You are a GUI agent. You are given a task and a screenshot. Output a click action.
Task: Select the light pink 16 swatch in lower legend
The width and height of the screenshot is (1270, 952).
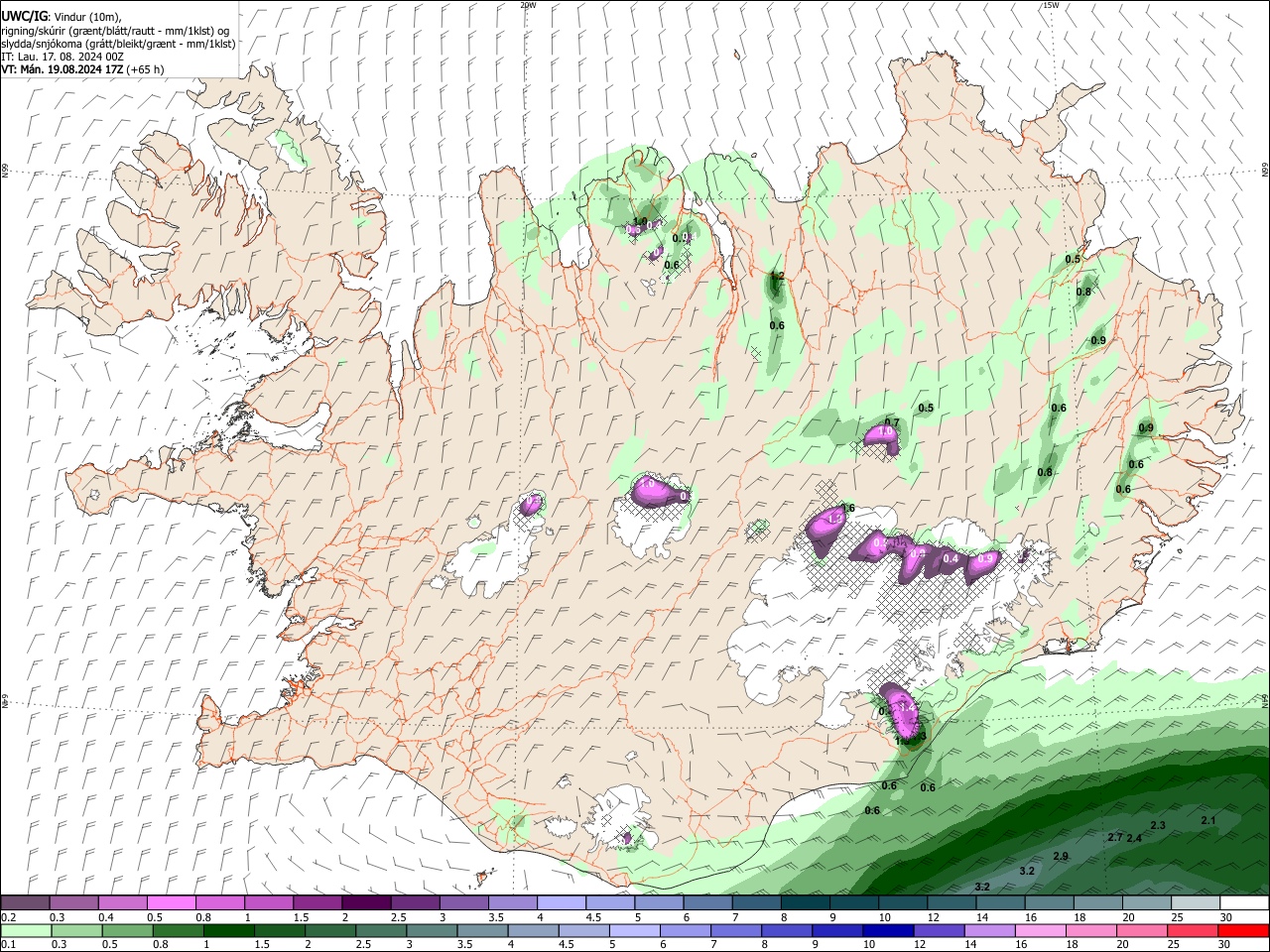pos(1040,930)
